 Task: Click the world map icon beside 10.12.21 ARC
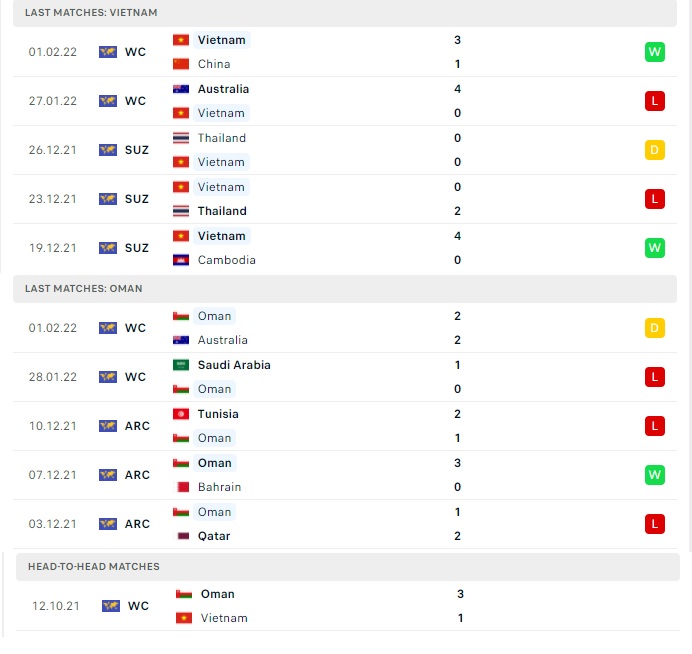pyautogui.click(x=108, y=426)
